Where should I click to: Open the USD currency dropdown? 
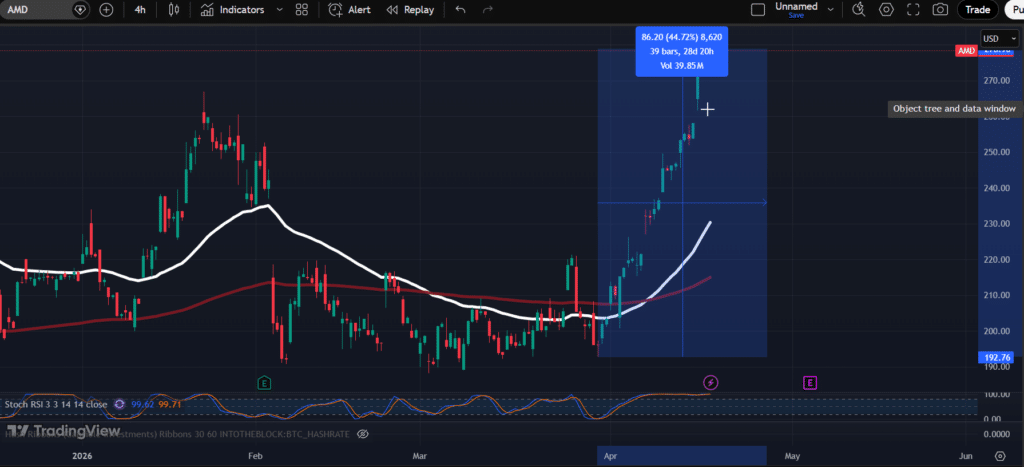(x=995, y=39)
